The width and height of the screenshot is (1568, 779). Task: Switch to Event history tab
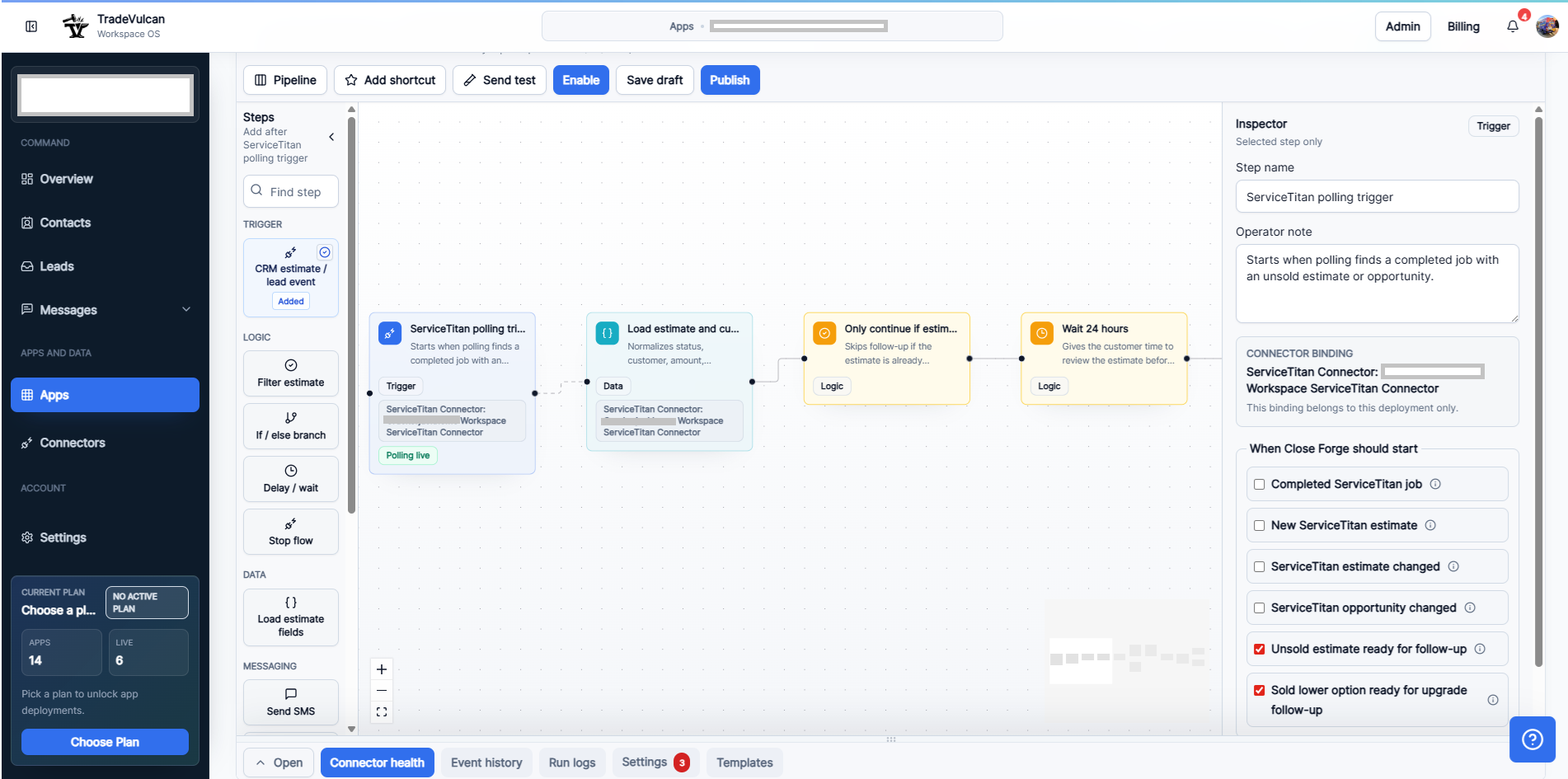(x=486, y=763)
